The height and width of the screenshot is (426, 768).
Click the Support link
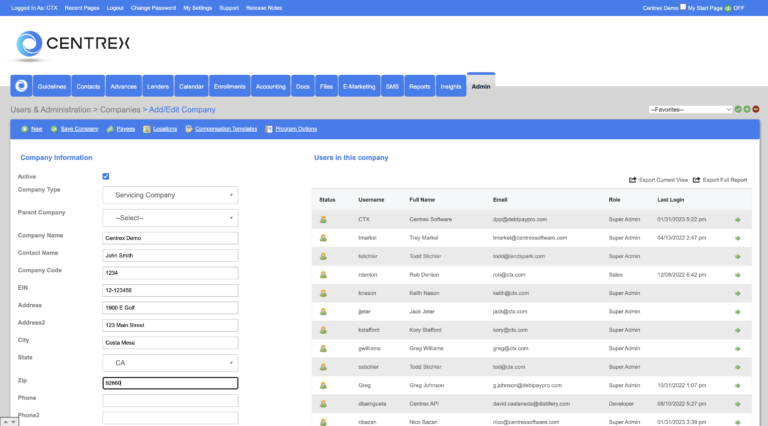[x=229, y=8]
